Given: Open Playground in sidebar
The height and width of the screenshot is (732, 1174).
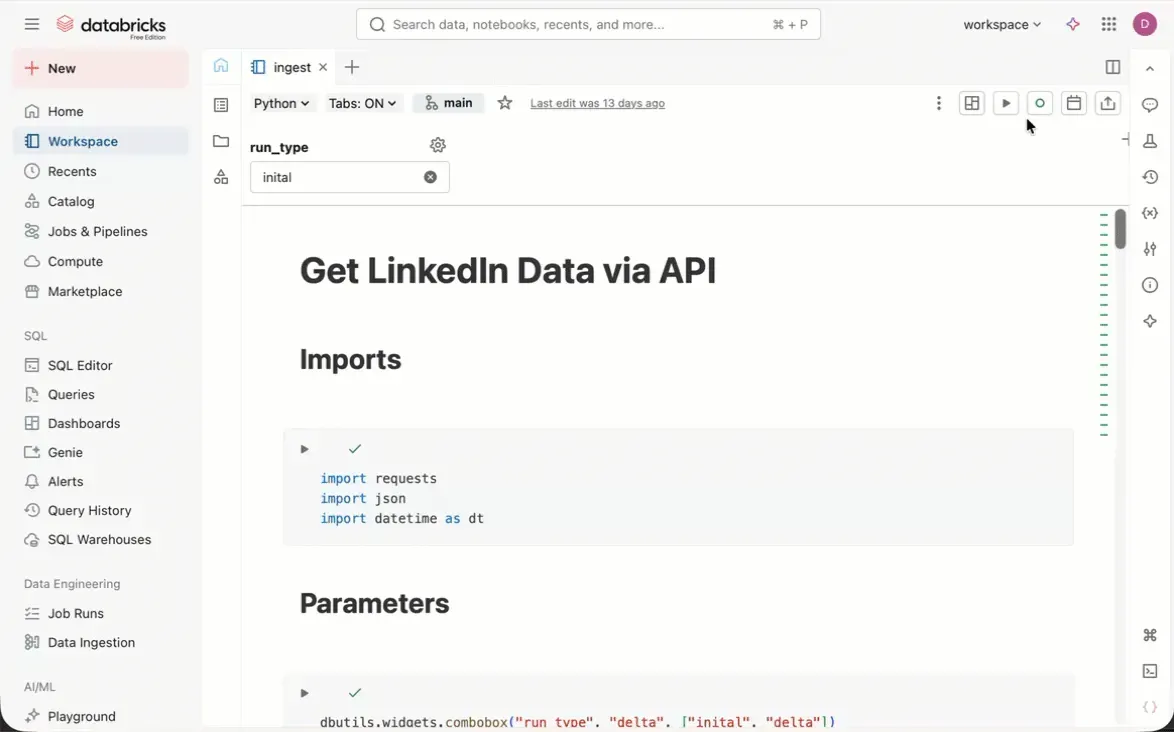Looking at the screenshot, I should tap(101, 716).
